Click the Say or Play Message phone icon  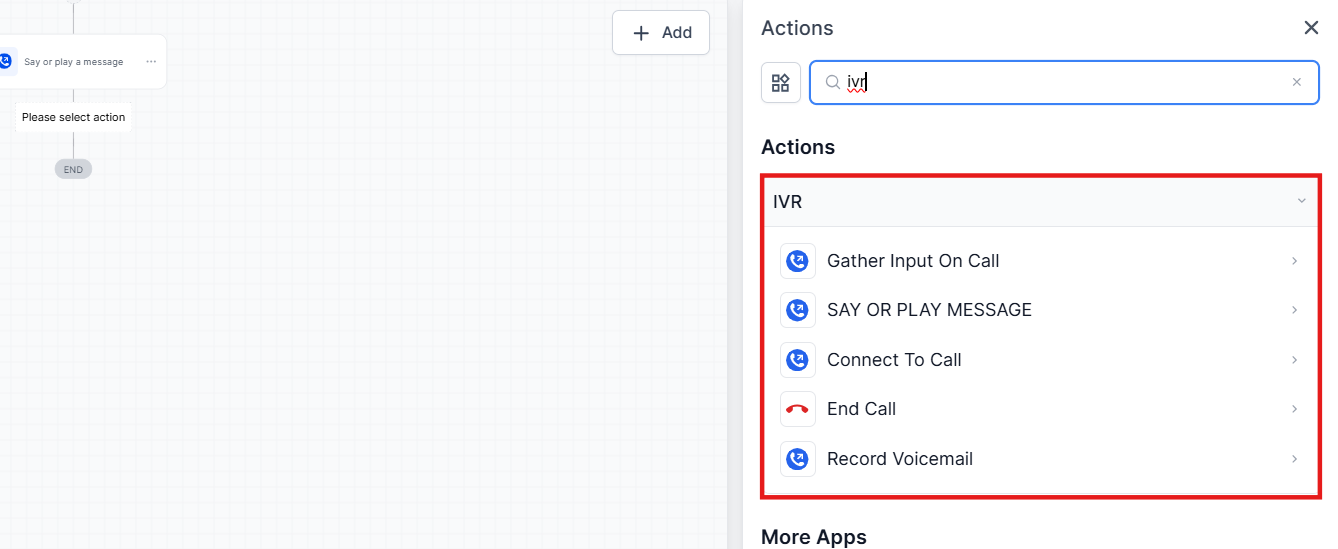click(797, 310)
